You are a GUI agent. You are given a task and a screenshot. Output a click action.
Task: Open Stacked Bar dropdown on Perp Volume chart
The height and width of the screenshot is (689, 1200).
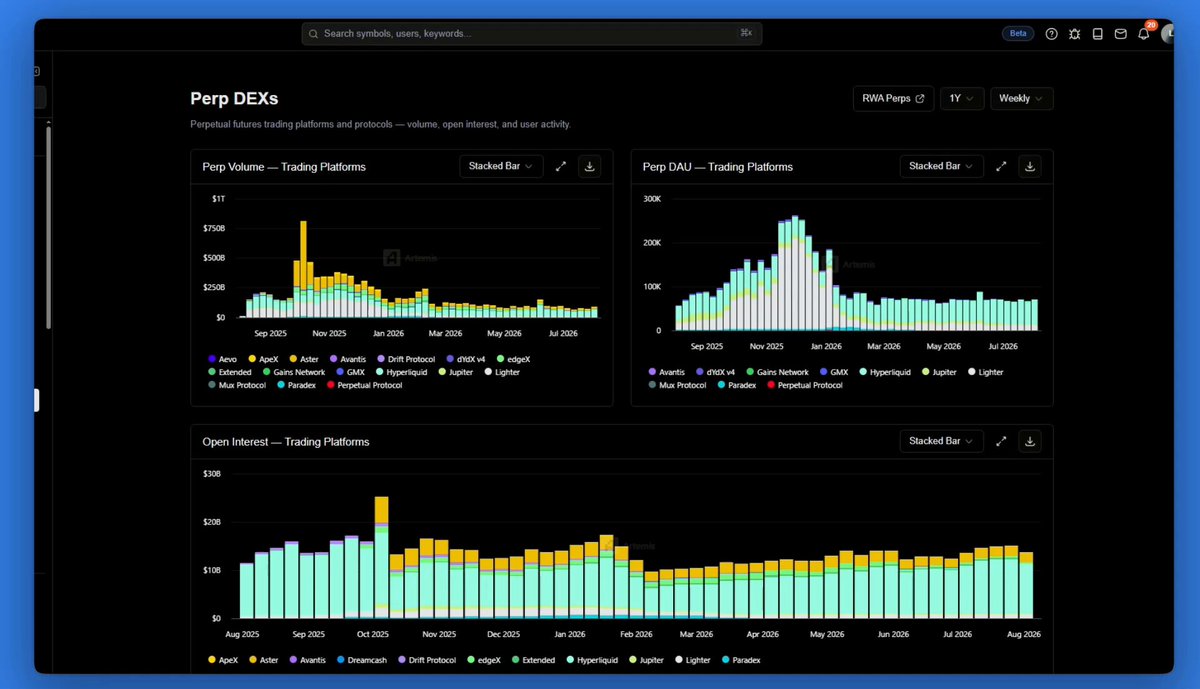click(501, 166)
